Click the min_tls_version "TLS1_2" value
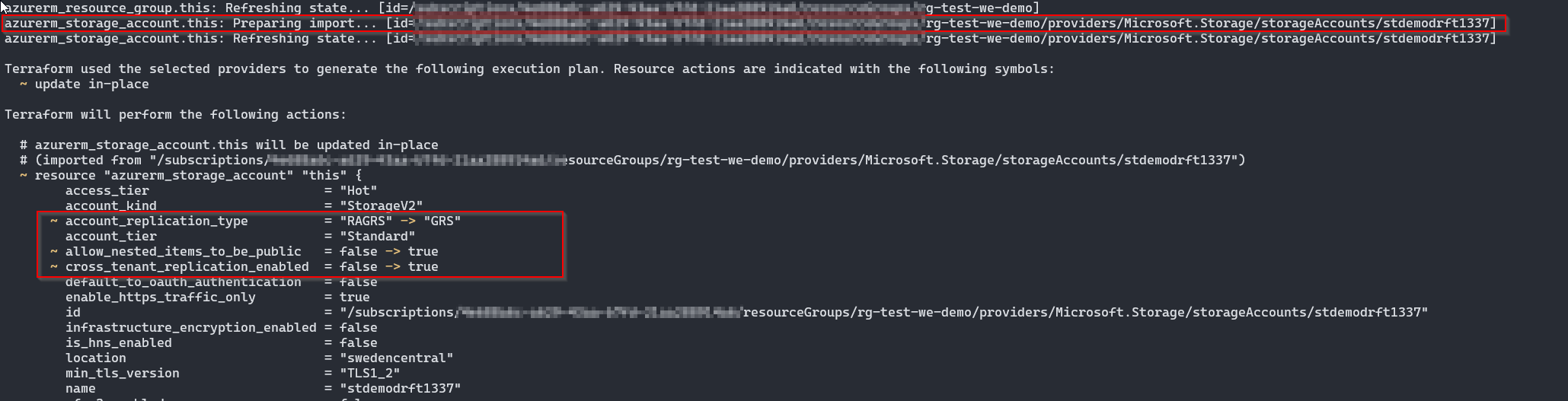The width and height of the screenshot is (1568, 401). tap(370, 374)
